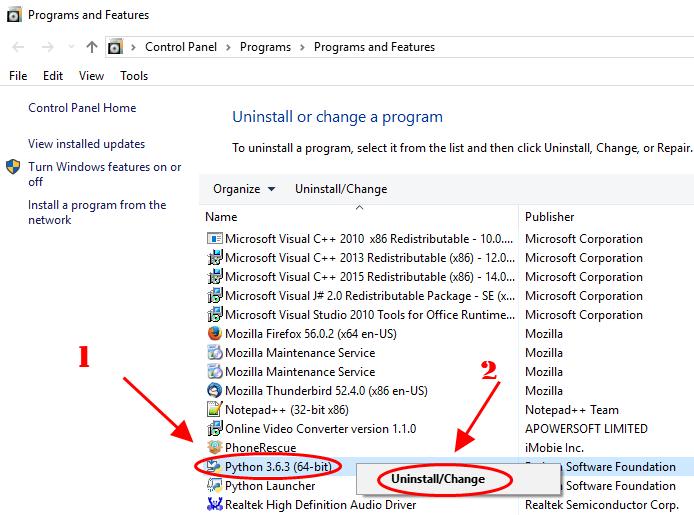The image size is (694, 515).
Task: Click publisher APOWERSOFT LIMITED cell
Action: point(586,429)
